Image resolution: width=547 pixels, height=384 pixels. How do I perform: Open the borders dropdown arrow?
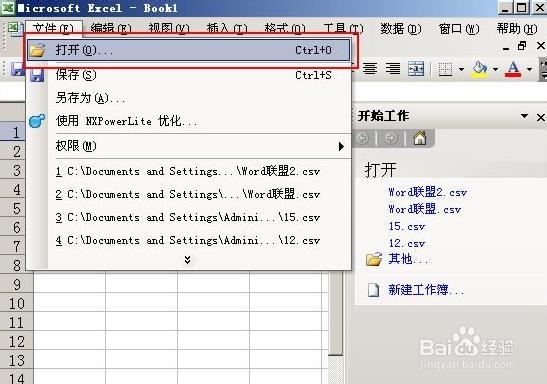pyautogui.click(x=461, y=69)
